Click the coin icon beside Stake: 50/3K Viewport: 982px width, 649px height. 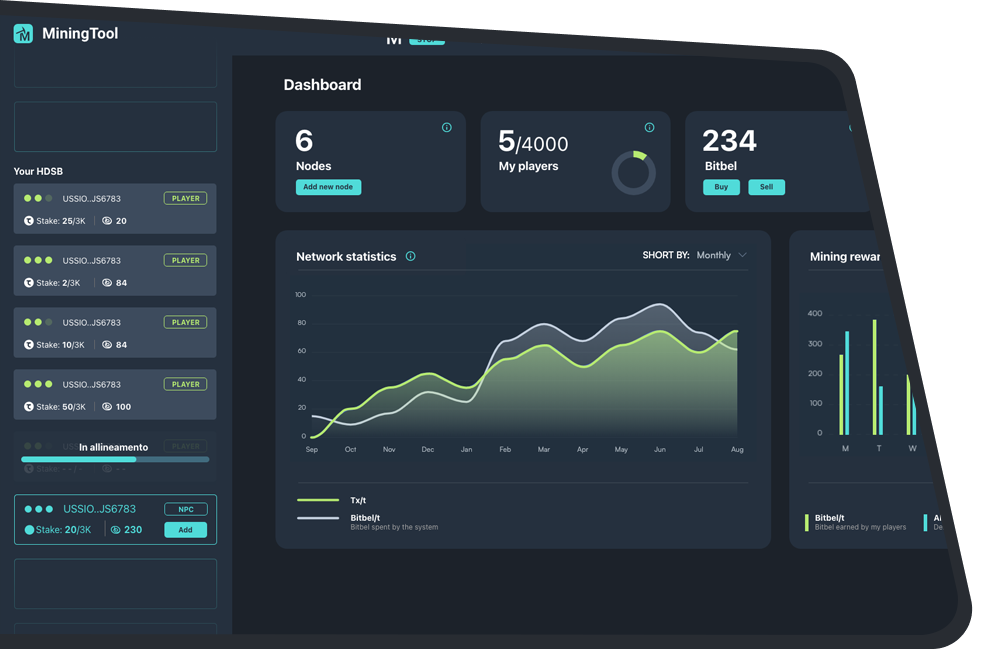(x=29, y=407)
